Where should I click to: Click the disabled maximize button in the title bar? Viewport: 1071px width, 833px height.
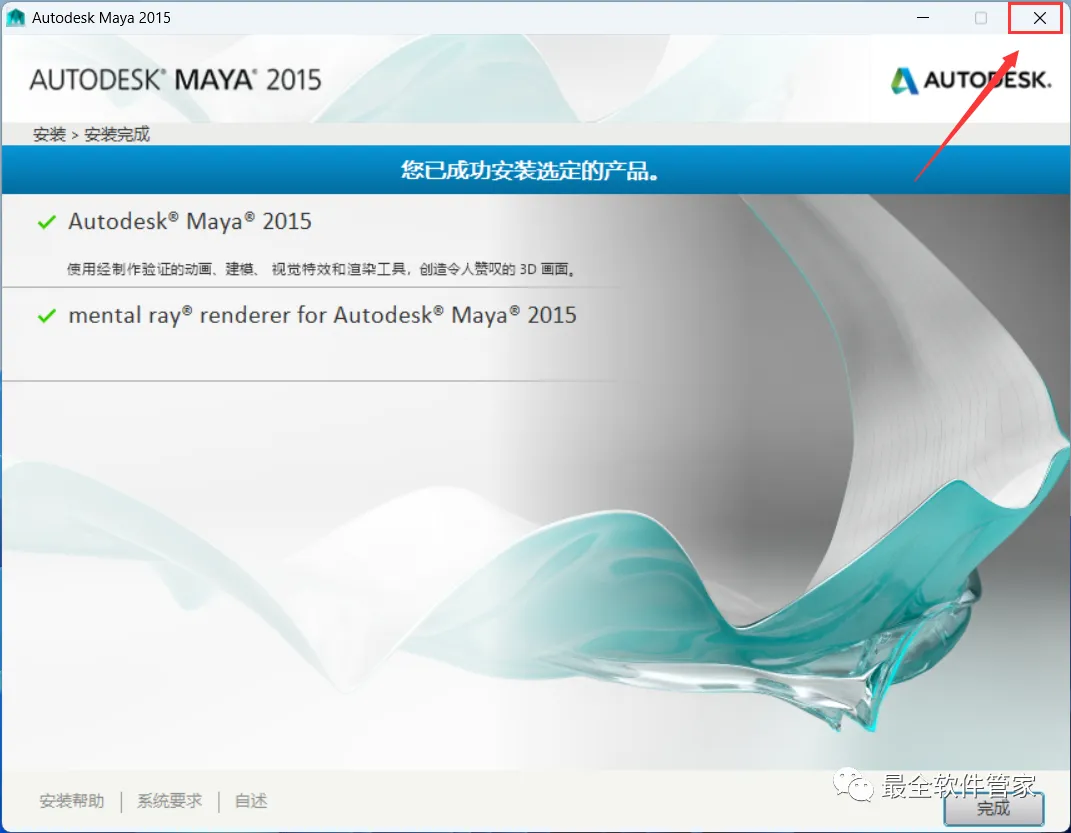point(981,18)
